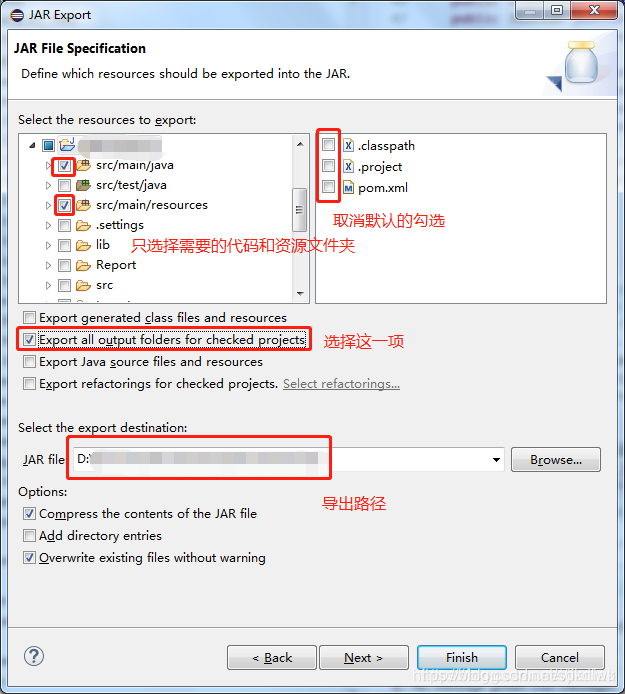This screenshot has width=625, height=694.
Task: Expand the src/main/resources tree node
Action: [x=48, y=205]
